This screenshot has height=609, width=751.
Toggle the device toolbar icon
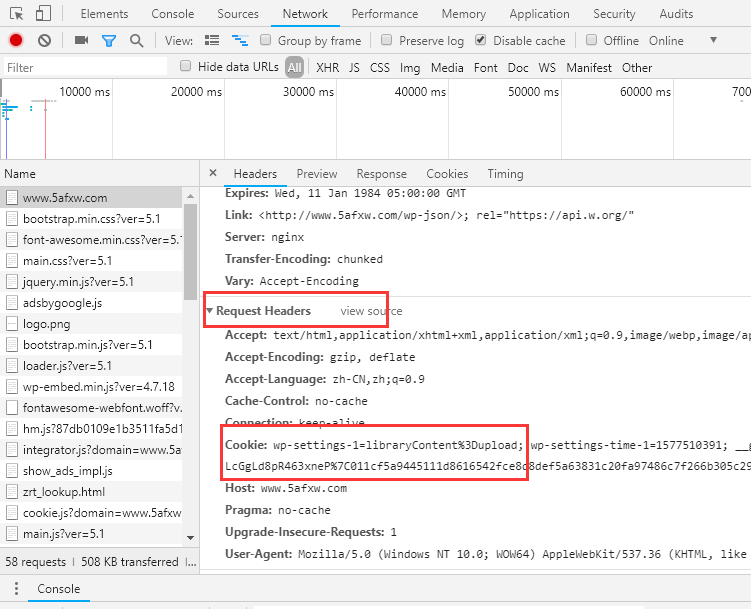[43, 13]
